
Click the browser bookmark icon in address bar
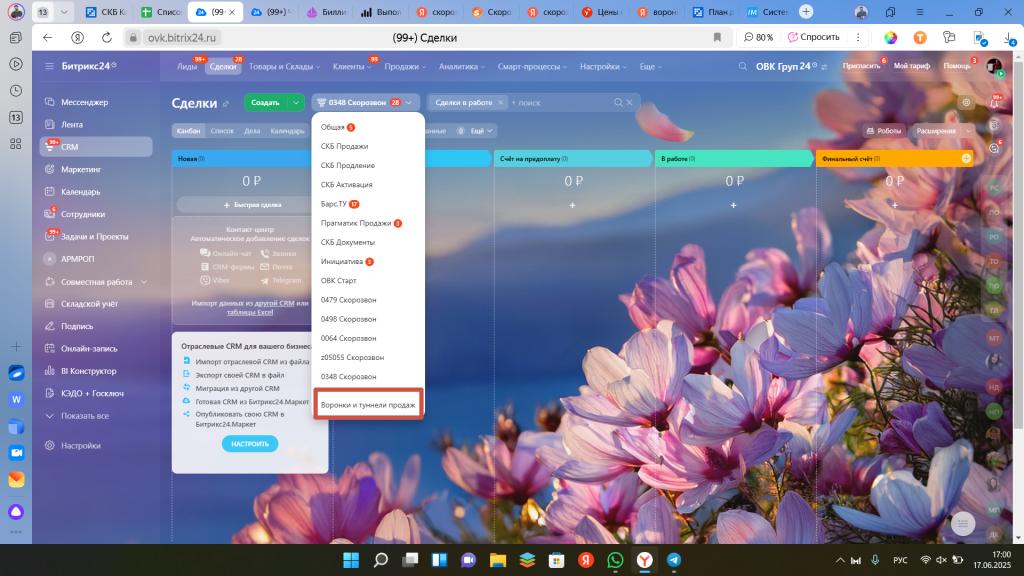pyautogui.click(x=717, y=37)
